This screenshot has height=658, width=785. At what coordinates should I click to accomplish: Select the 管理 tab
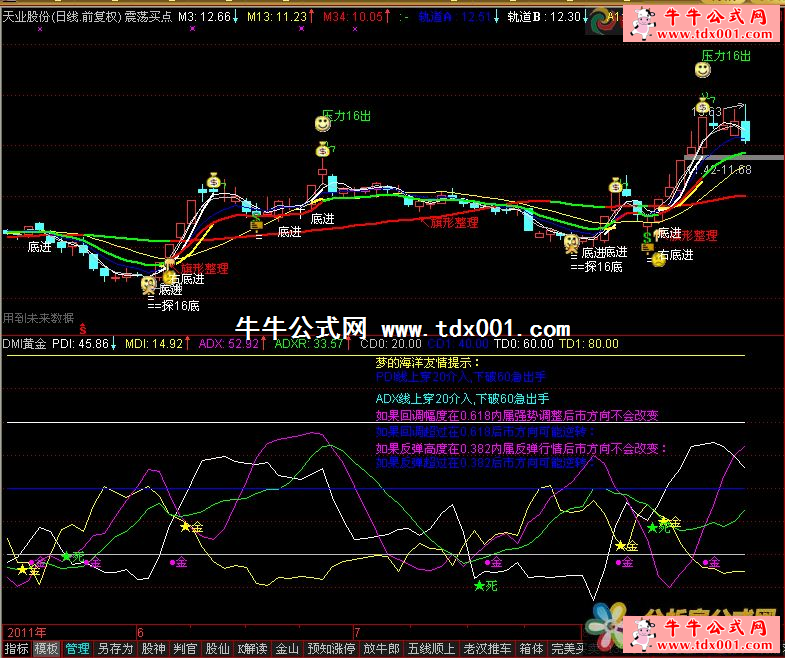[x=77, y=648]
